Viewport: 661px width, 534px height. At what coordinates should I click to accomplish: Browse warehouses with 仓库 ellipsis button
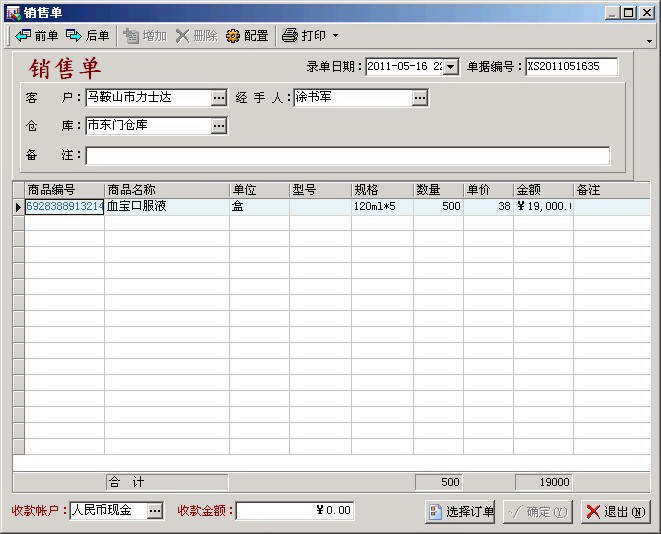pyautogui.click(x=219, y=126)
